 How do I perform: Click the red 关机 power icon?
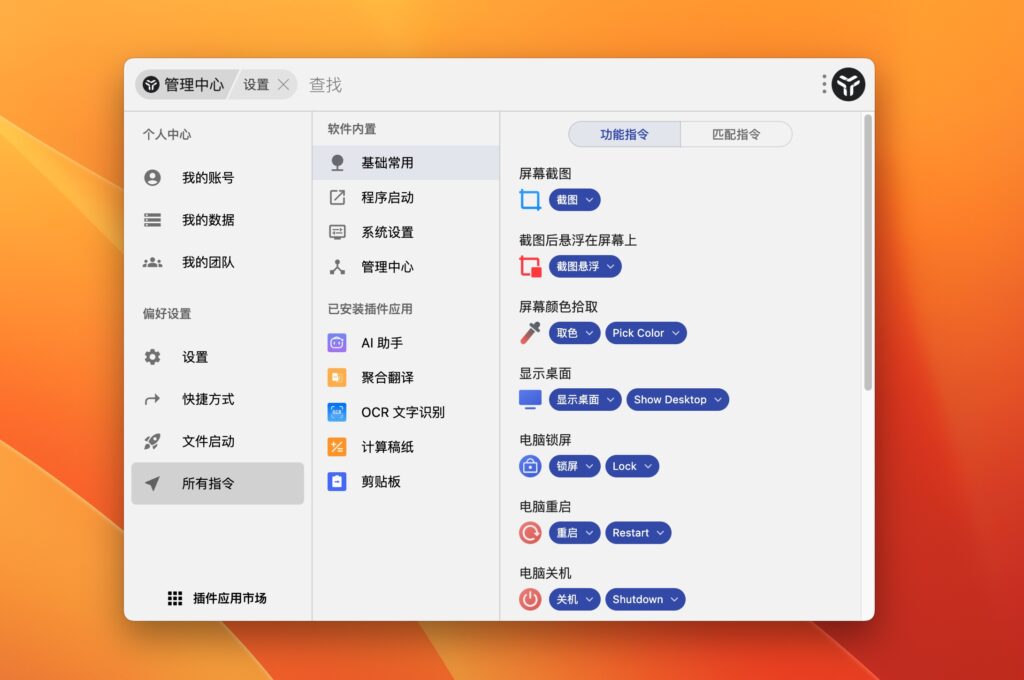[529, 599]
